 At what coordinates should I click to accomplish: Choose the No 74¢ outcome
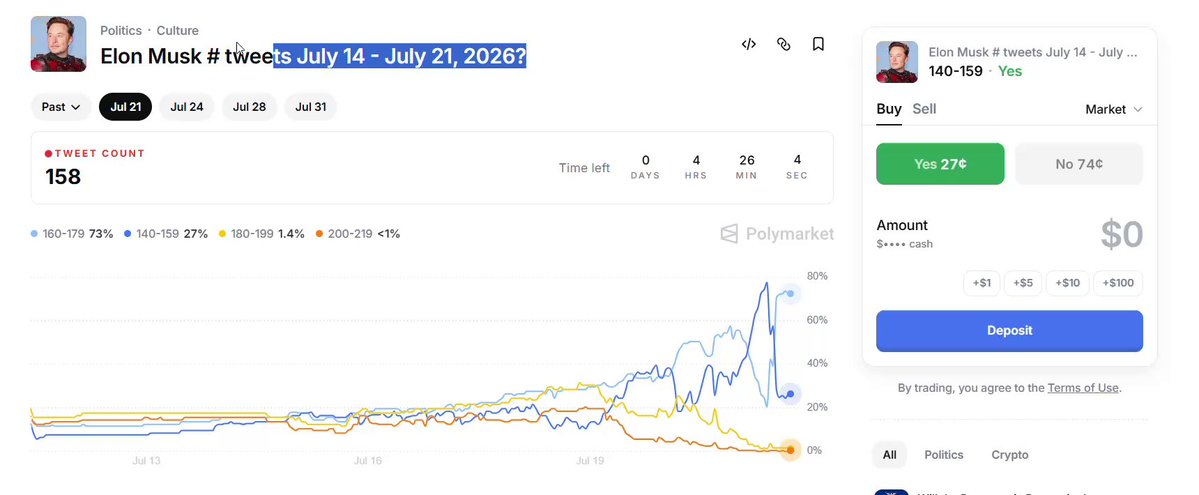[x=1079, y=164]
